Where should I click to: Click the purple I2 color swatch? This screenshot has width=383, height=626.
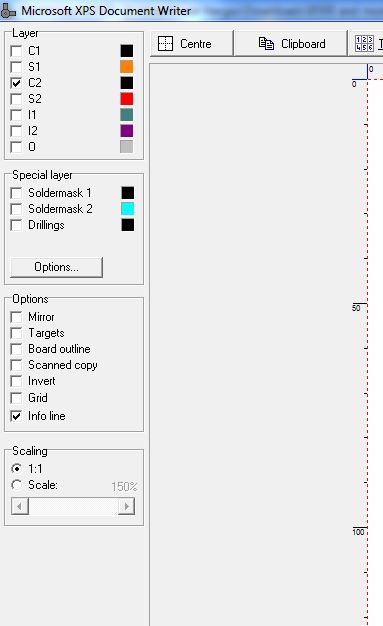click(x=127, y=131)
